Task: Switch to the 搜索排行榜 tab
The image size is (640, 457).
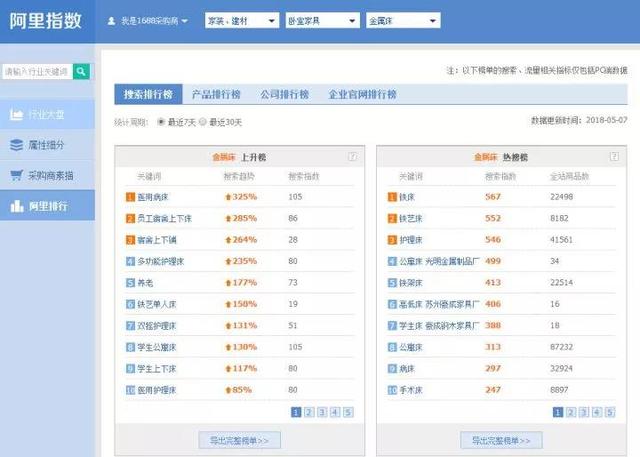Action: 148,95
